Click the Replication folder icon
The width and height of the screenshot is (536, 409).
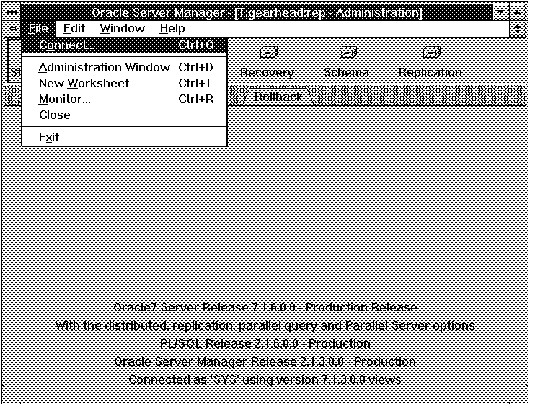click(x=431, y=53)
